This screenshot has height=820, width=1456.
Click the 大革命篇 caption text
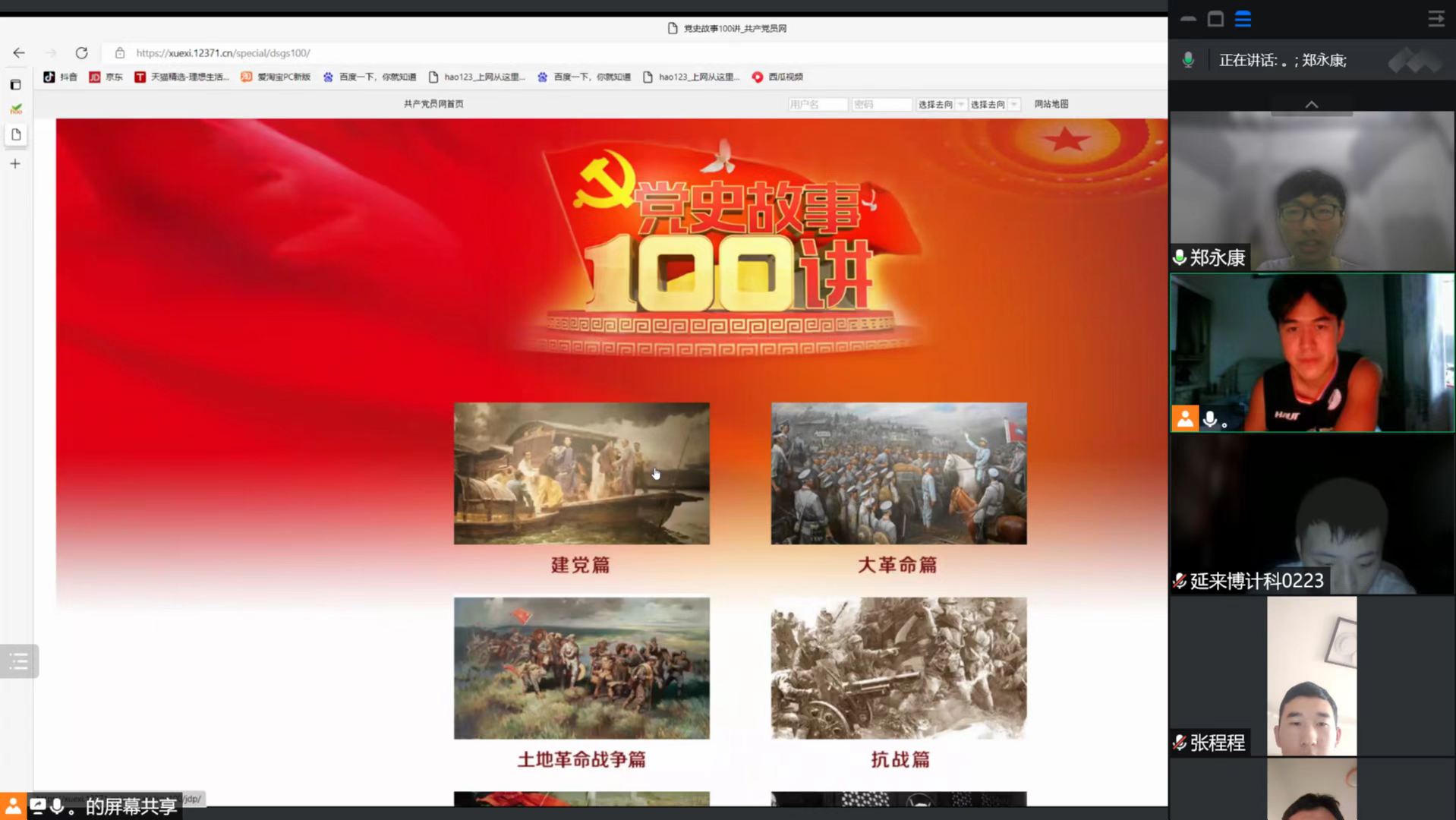click(x=898, y=565)
